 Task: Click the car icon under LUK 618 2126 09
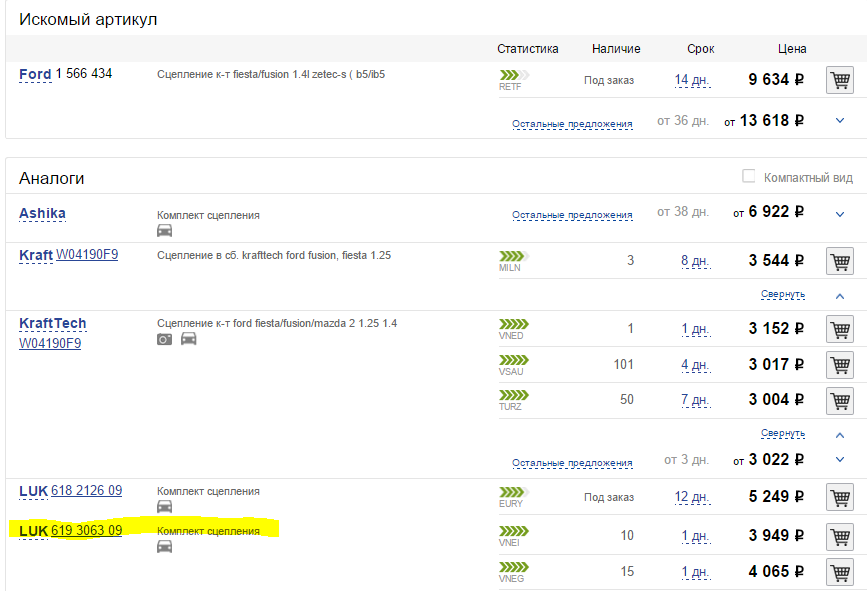(x=164, y=506)
